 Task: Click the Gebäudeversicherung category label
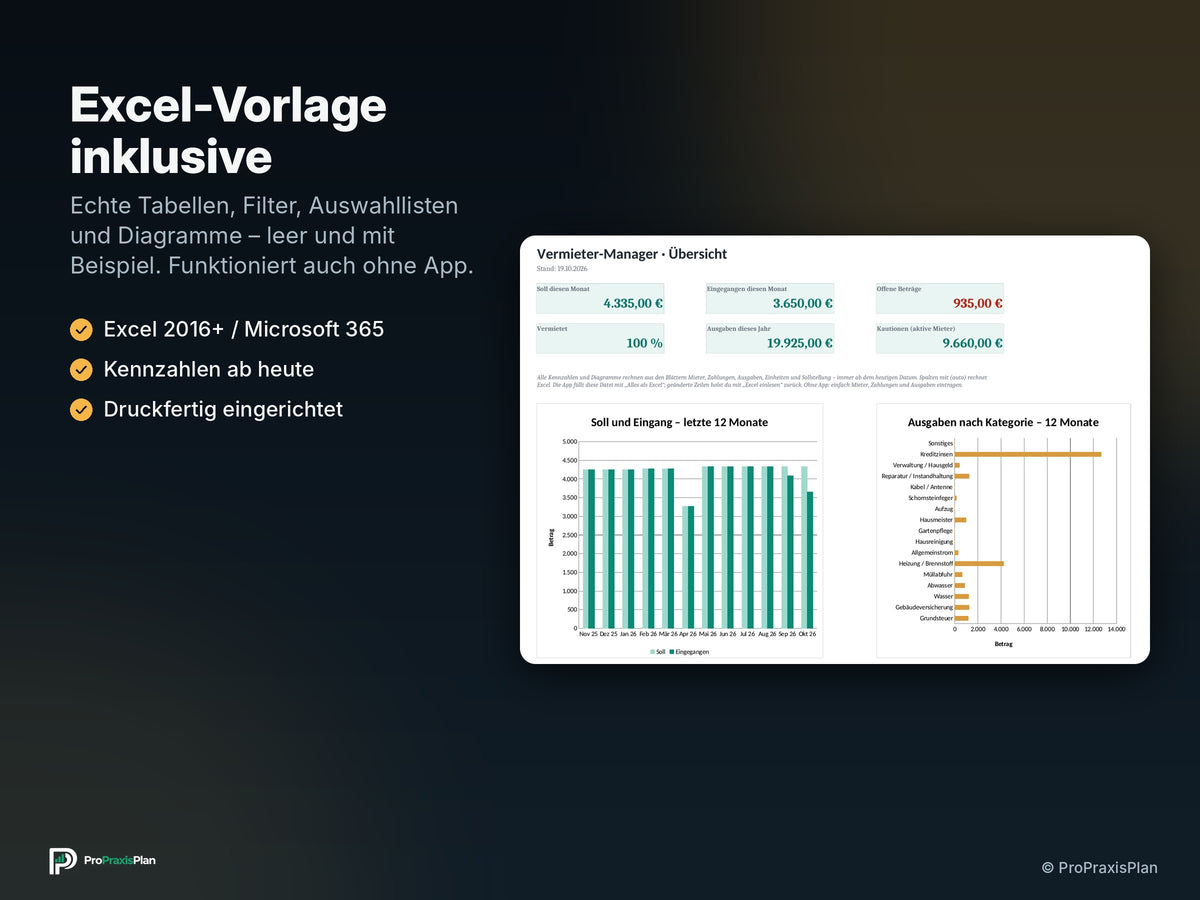tap(924, 607)
